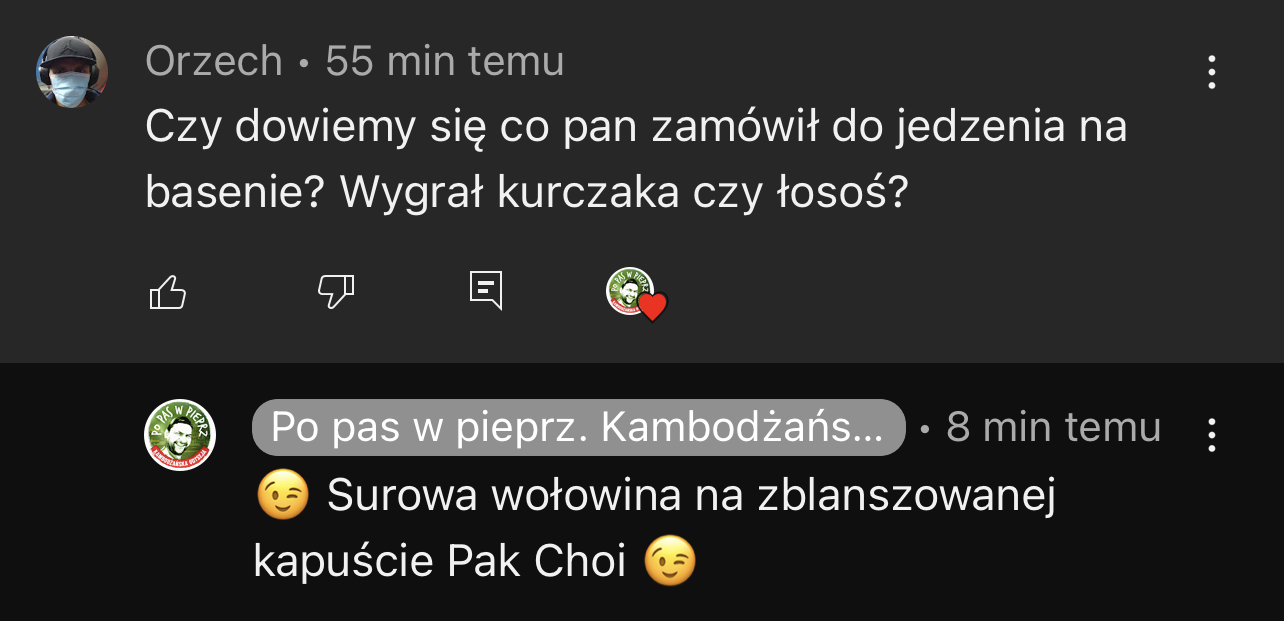Click the "55 min temu" timestamp
This screenshot has width=1284, height=621.
coord(445,62)
